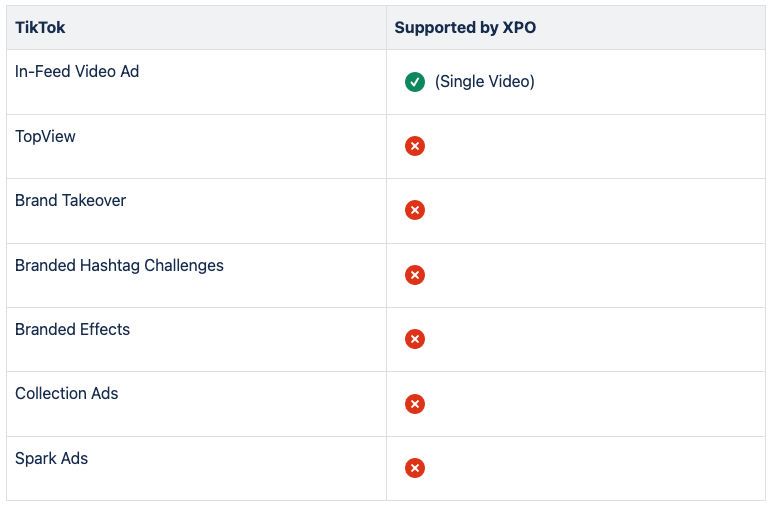
Task: Click the red cross icon for Brand Takeover
Action: (415, 210)
